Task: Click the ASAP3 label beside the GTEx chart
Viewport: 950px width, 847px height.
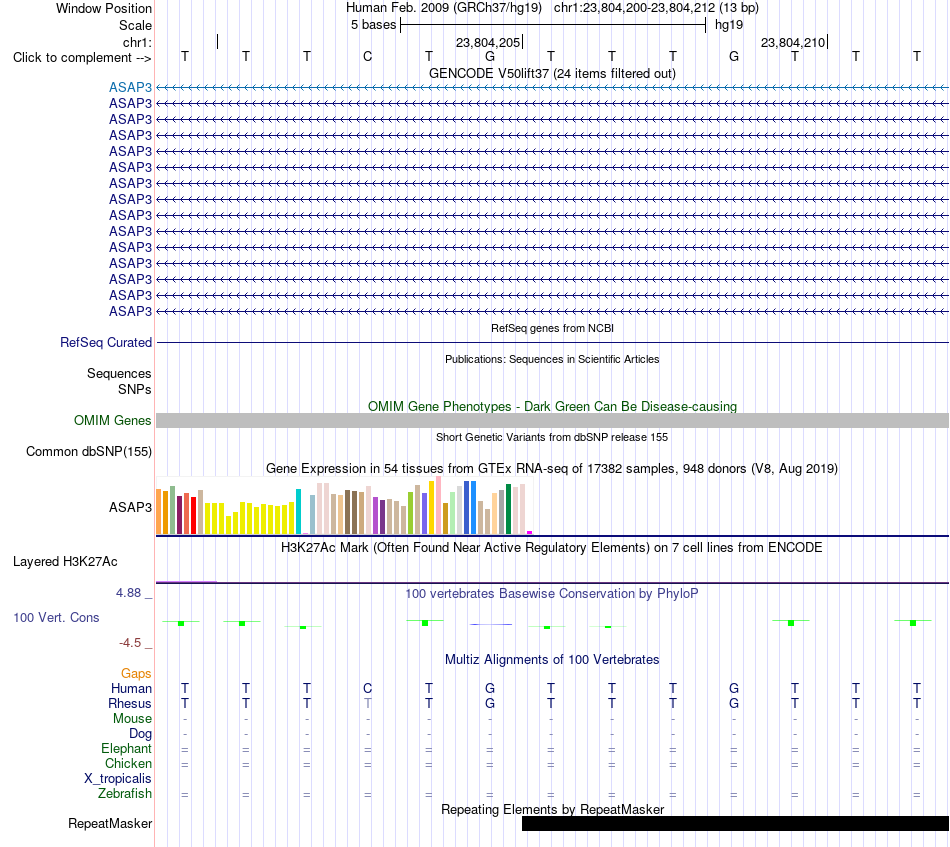Action: pyautogui.click(x=130, y=507)
